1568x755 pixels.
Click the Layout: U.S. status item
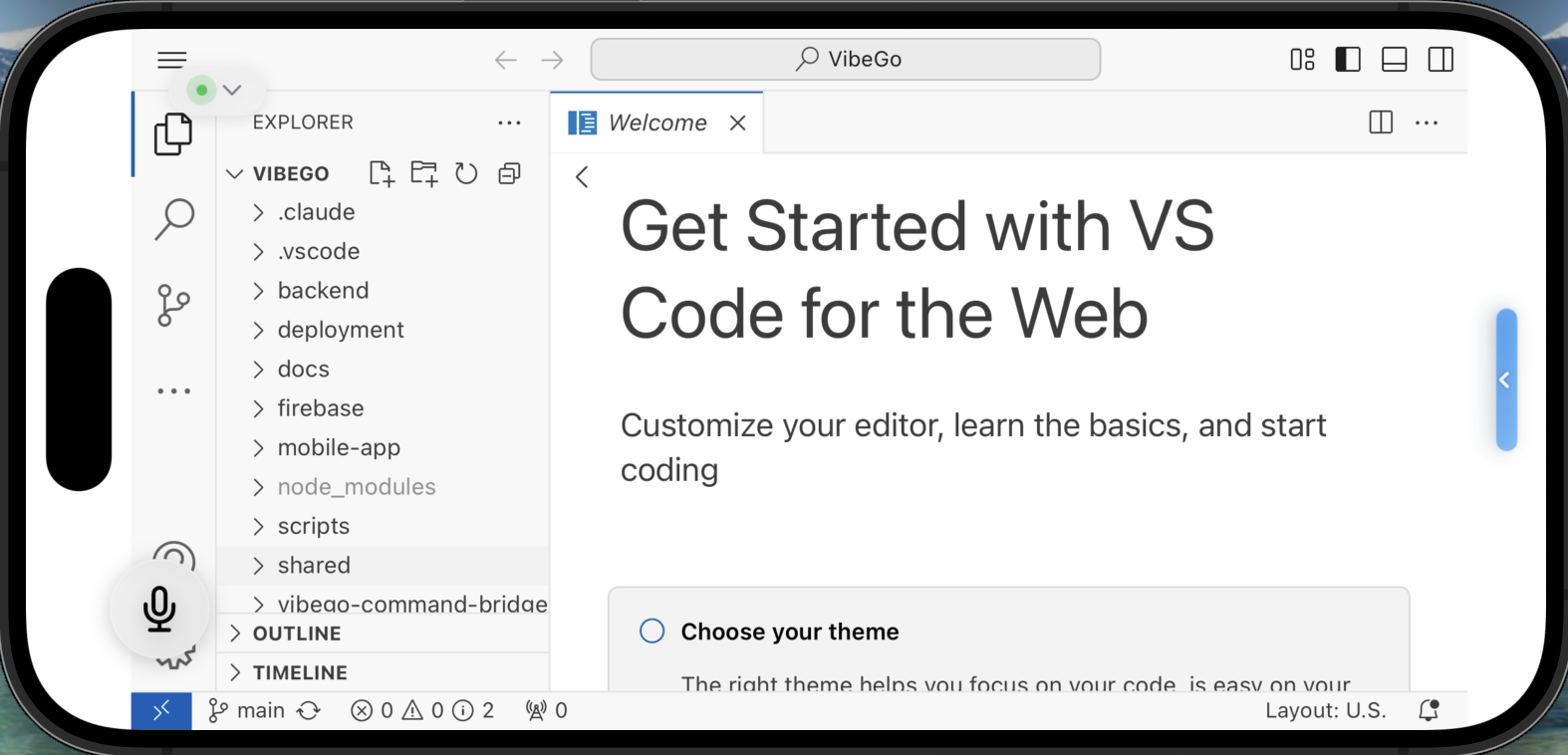(1325, 710)
